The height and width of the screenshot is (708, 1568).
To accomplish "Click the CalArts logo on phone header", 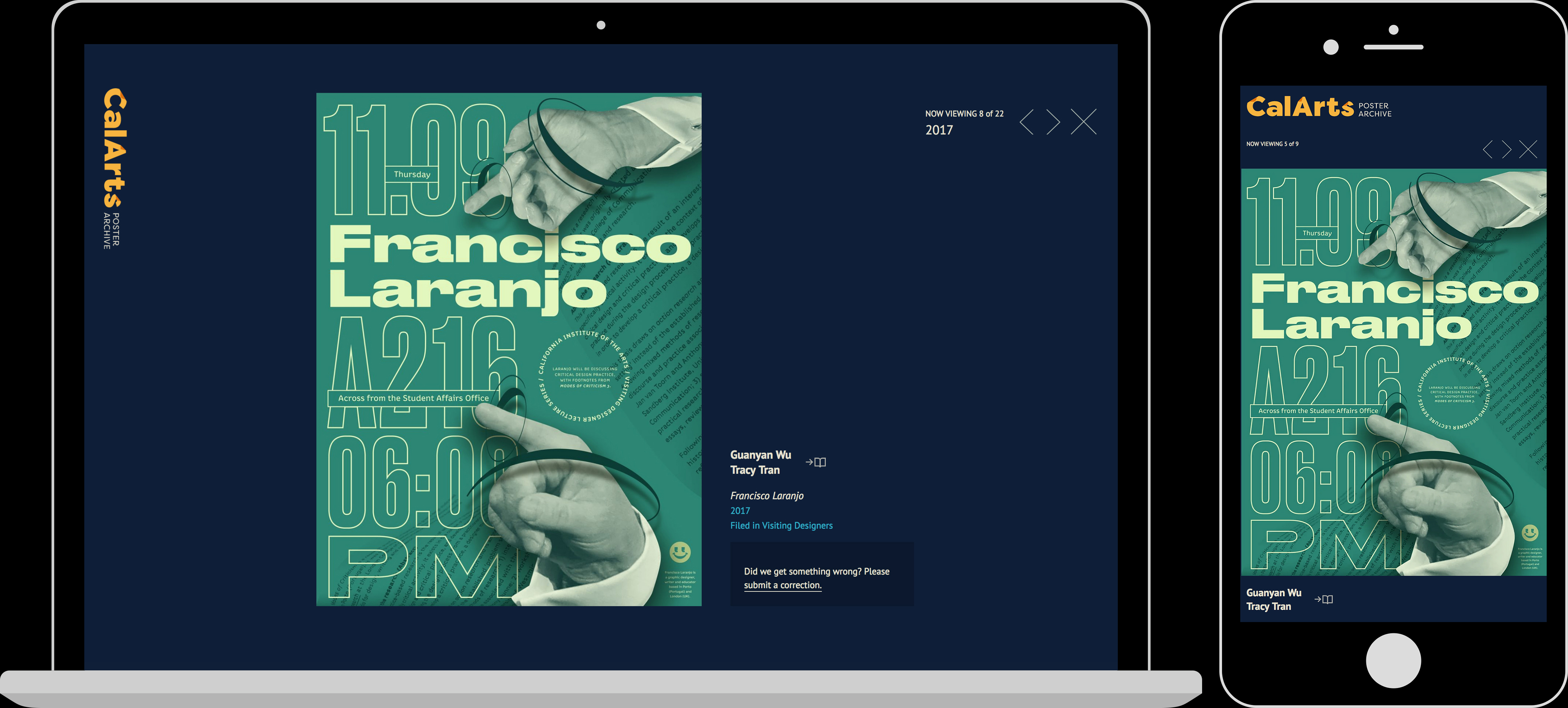I will pos(1300,107).
